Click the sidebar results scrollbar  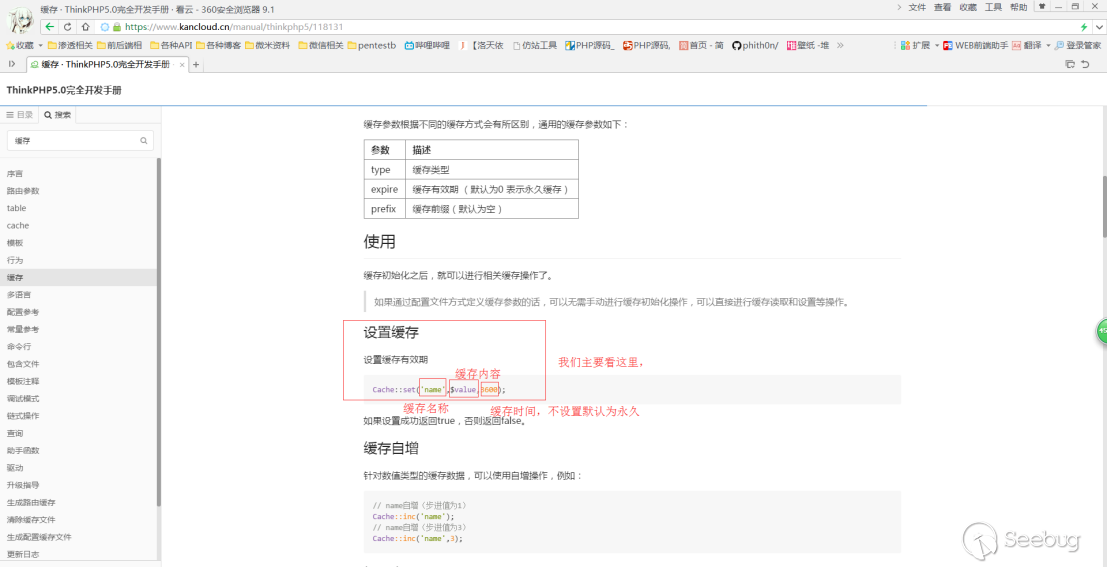(159, 332)
